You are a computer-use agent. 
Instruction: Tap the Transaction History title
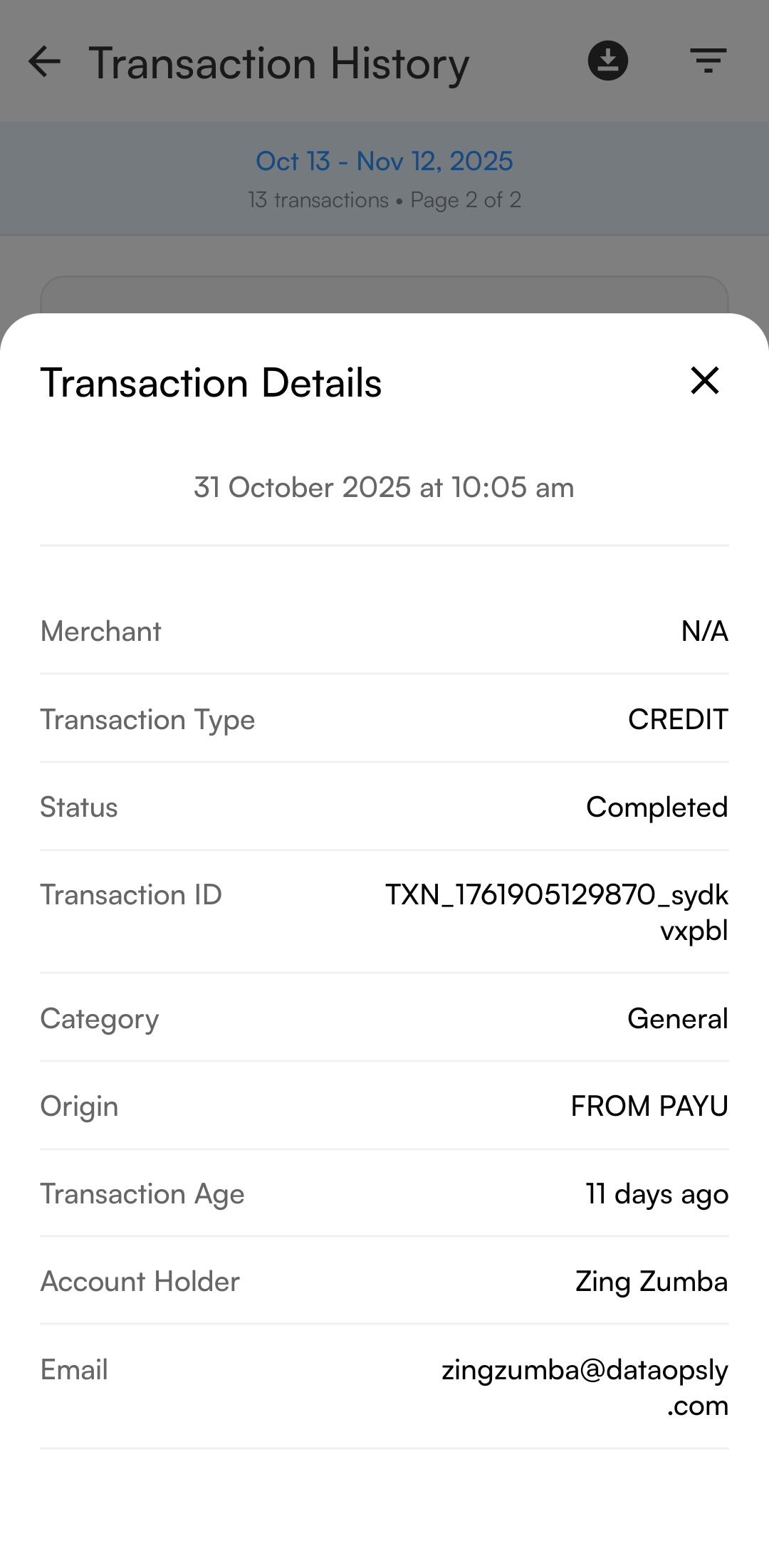click(x=278, y=63)
